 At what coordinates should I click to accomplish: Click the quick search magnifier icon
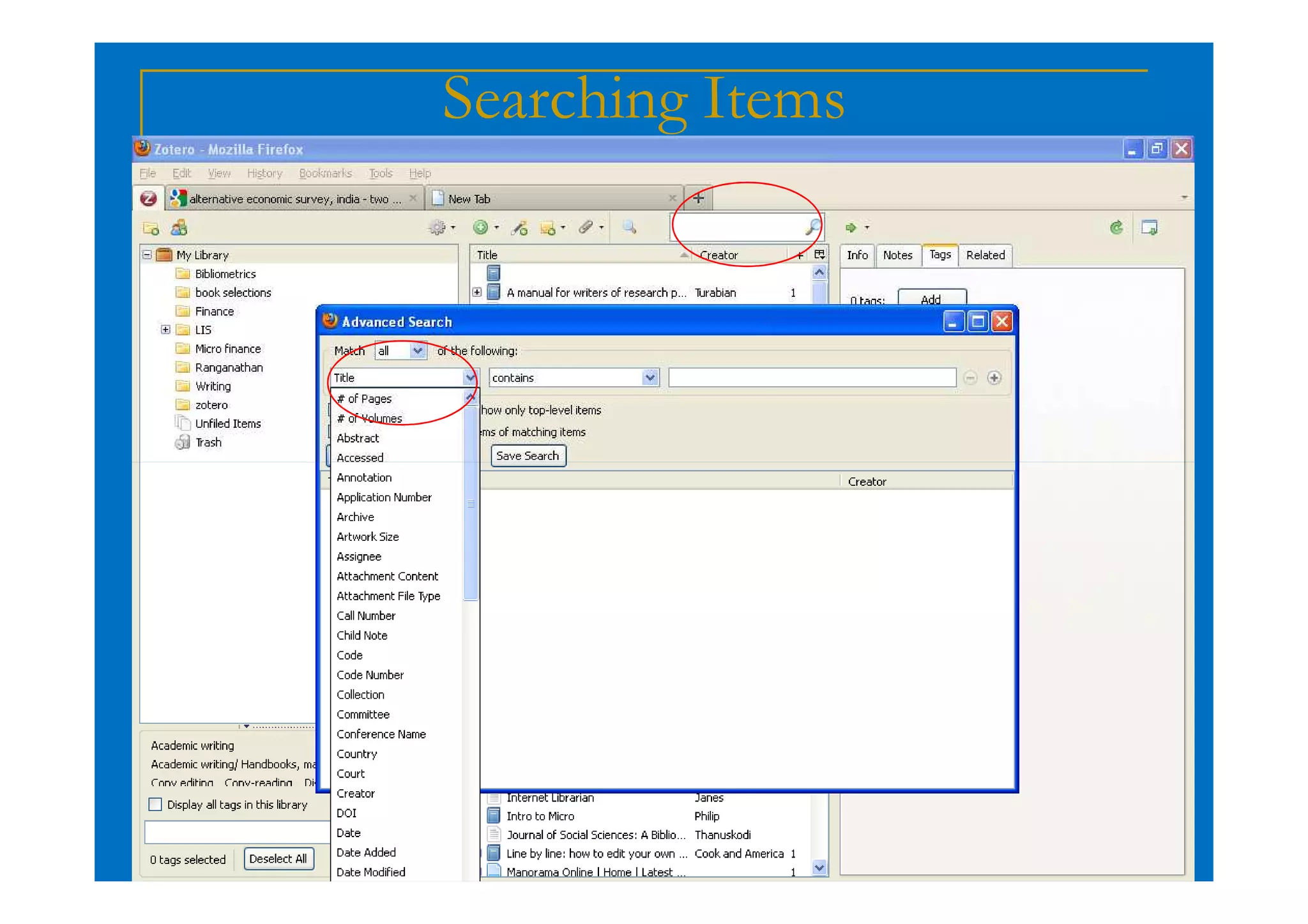pyautogui.click(x=813, y=227)
